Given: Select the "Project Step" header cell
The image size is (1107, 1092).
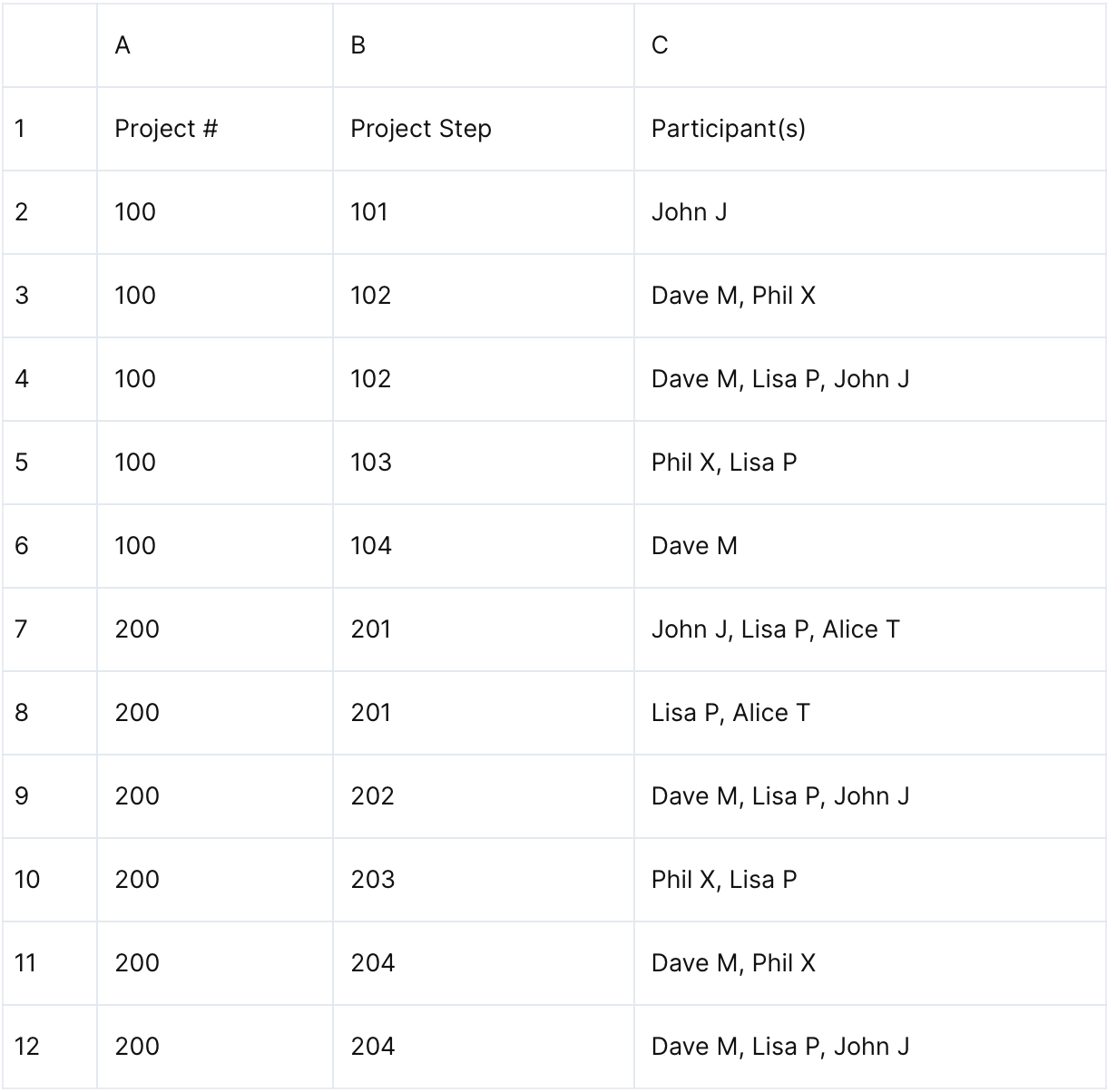Looking at the screenshot, I should pos(483,129).
